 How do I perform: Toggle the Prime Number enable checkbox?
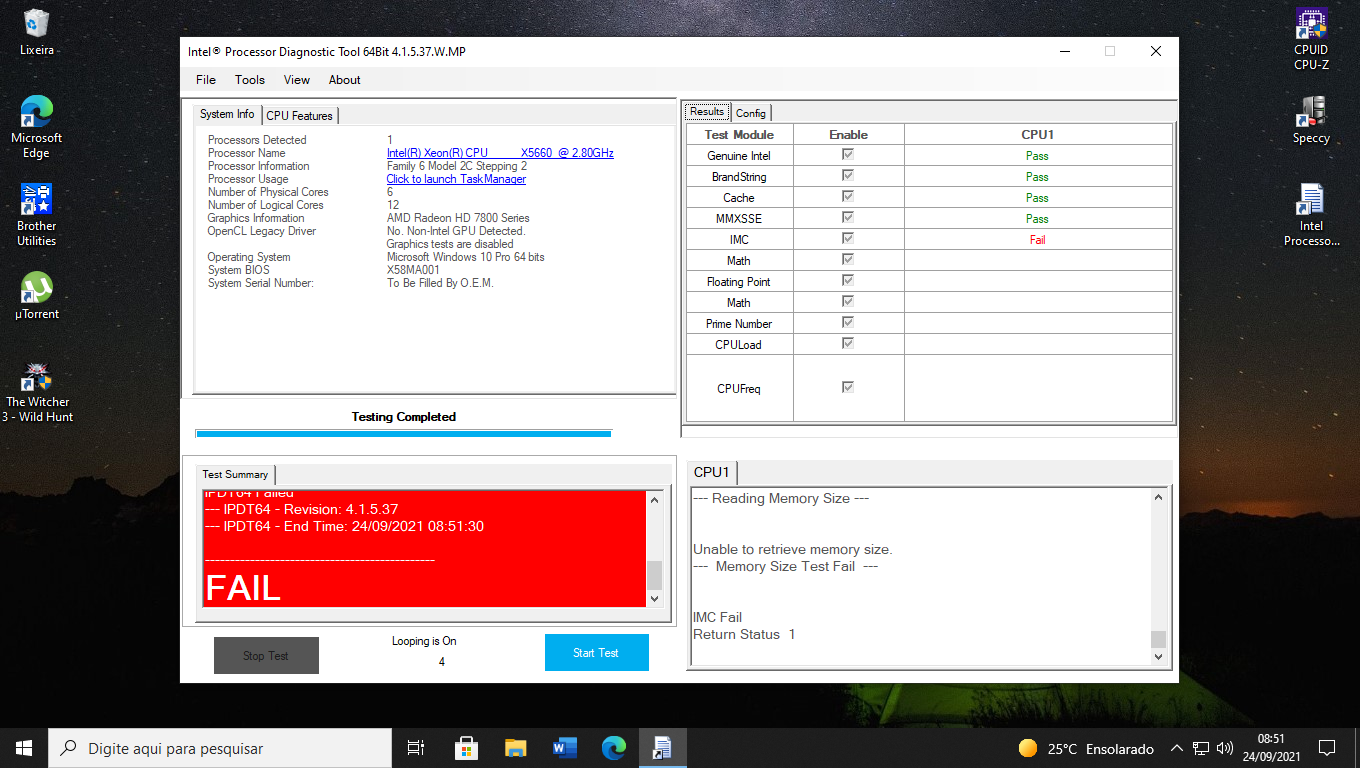click(x=848, y=323)
